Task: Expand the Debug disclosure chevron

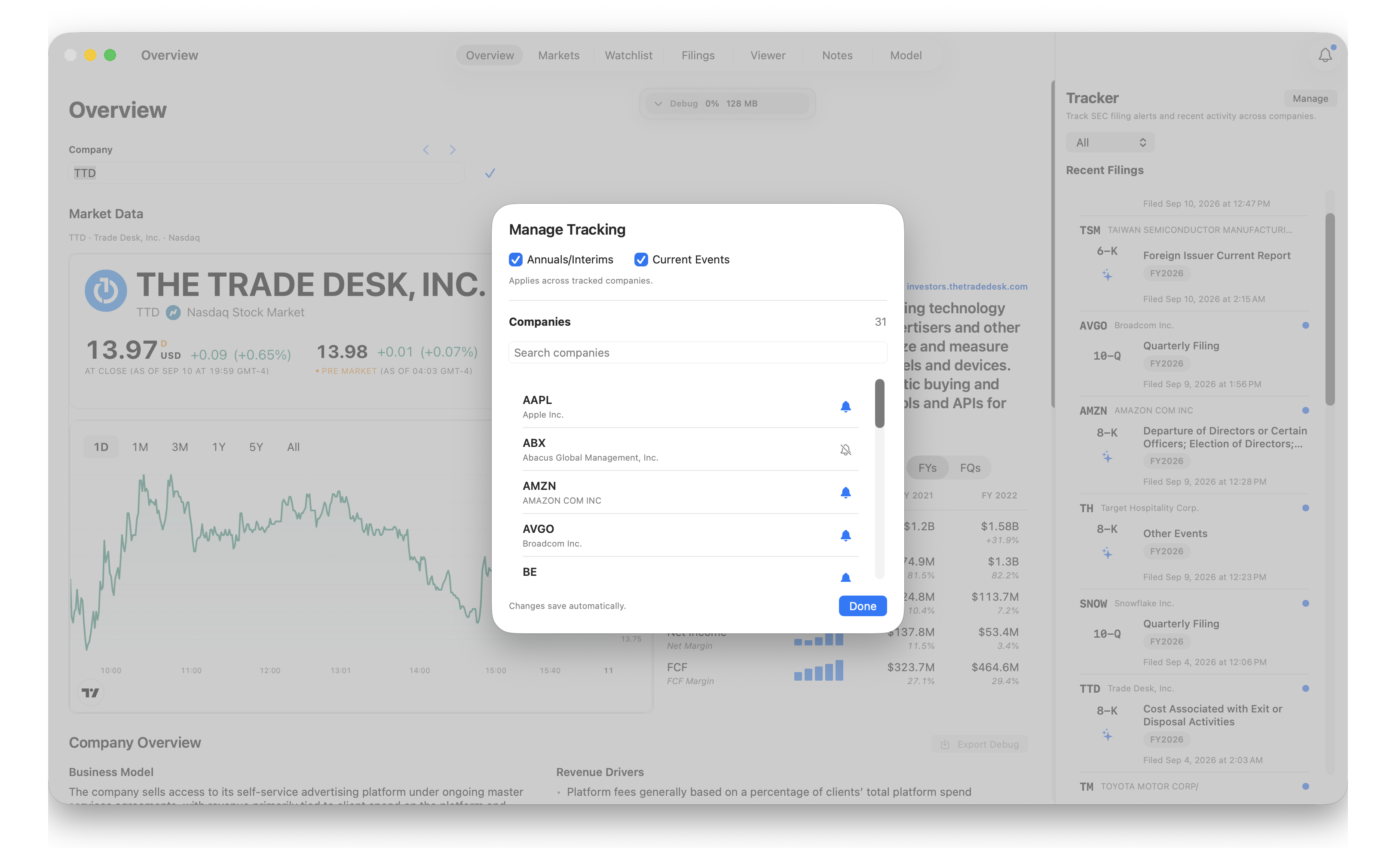Action: click(658, 104)
